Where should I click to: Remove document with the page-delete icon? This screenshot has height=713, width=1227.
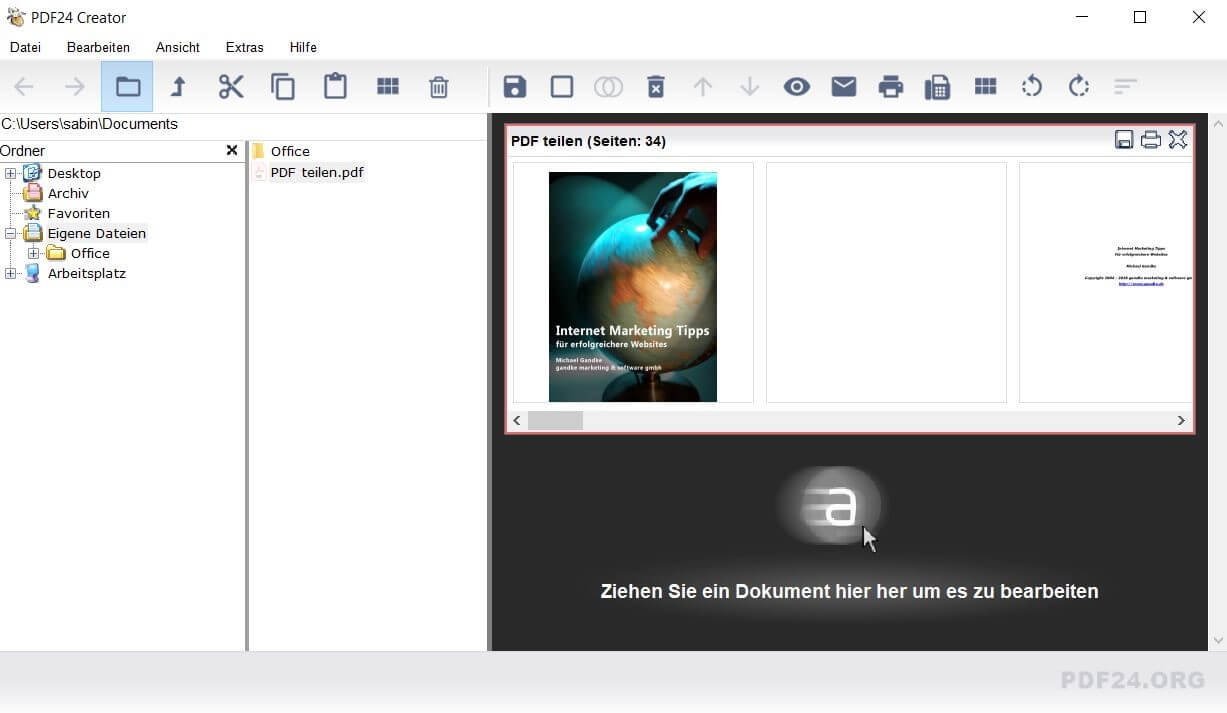(x=655, y=87)
